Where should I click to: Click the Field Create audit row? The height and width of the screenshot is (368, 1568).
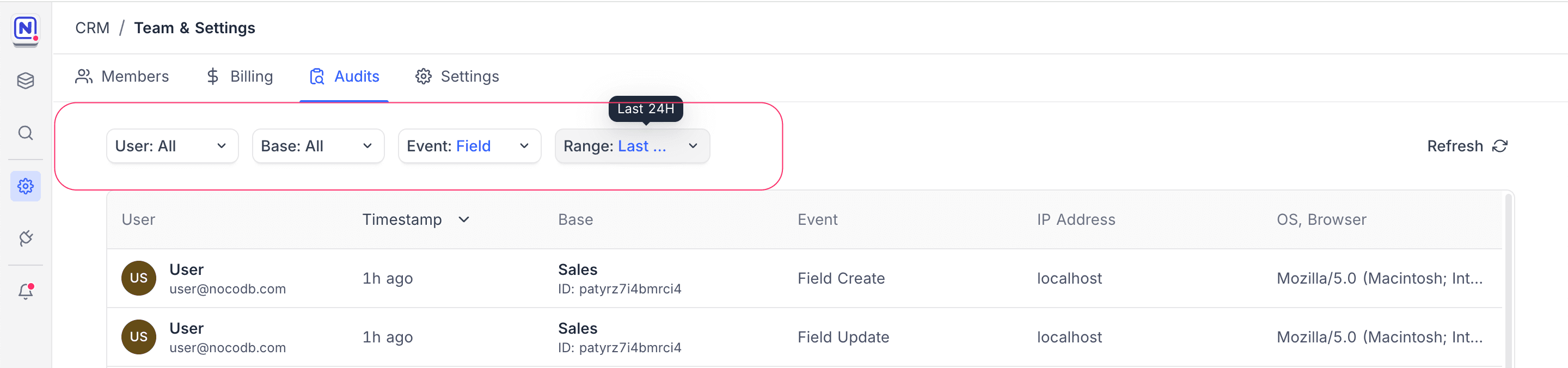click(841, 279)
